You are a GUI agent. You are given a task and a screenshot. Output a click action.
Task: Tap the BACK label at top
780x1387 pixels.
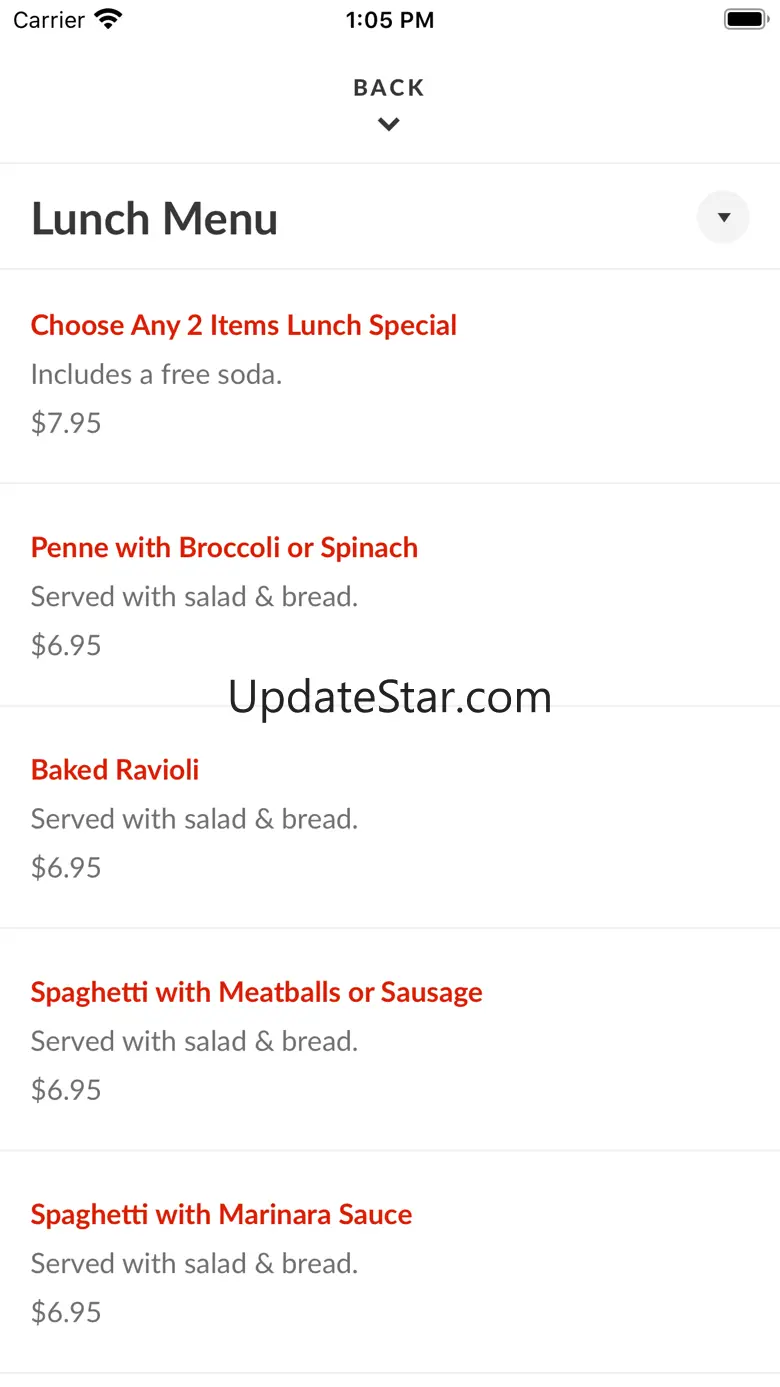click(x=389, y=88)
